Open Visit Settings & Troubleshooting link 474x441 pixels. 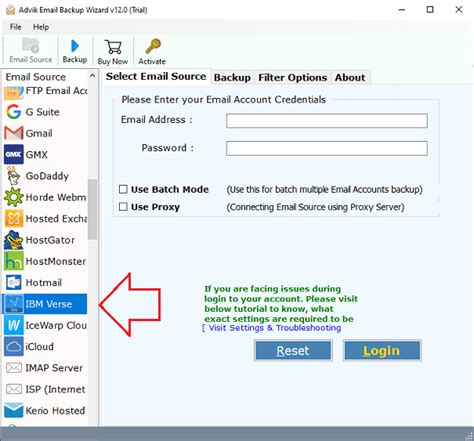click(x=275, y=328)
